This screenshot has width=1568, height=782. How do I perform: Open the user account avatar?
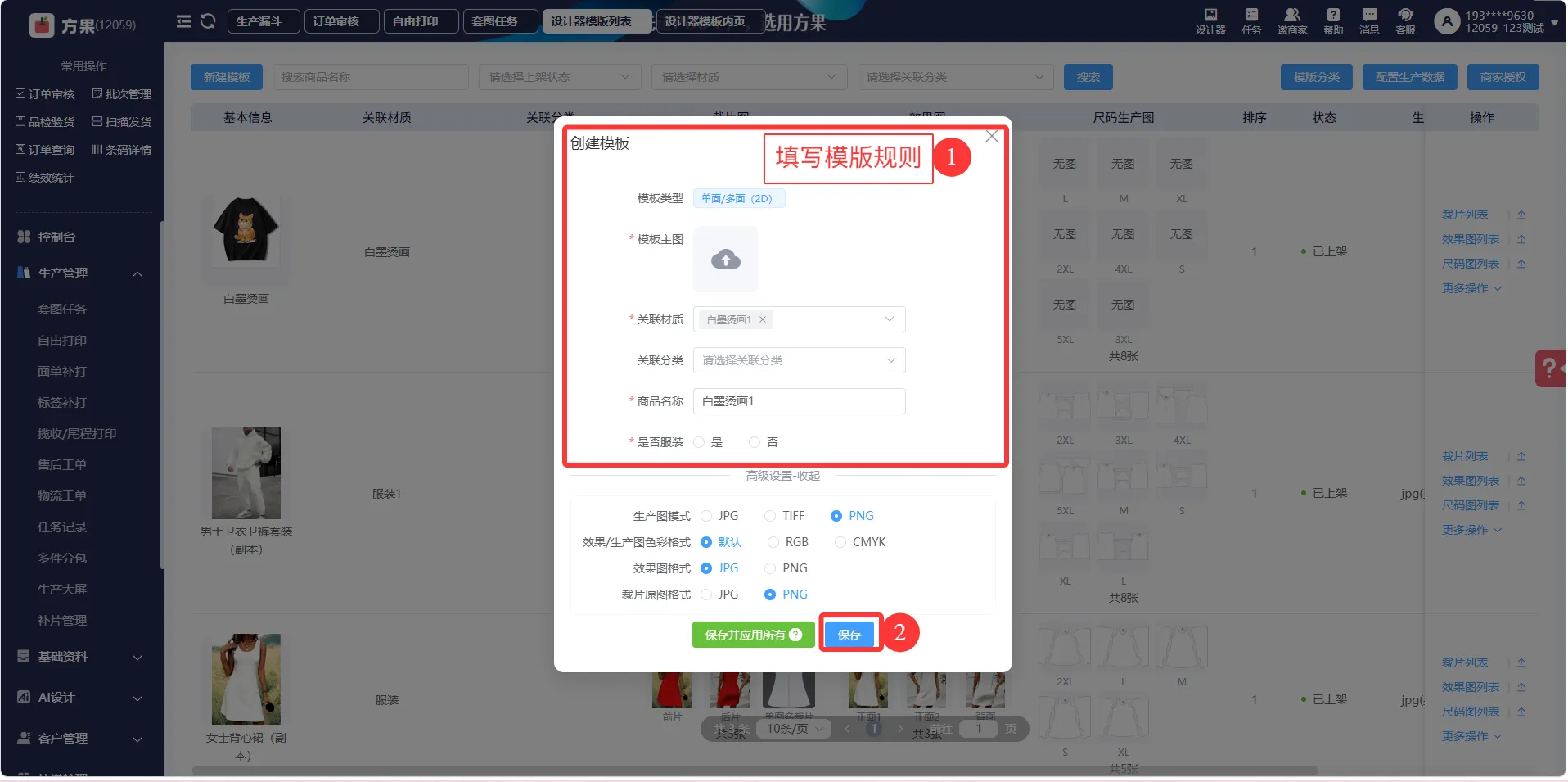click(1447, 21)
